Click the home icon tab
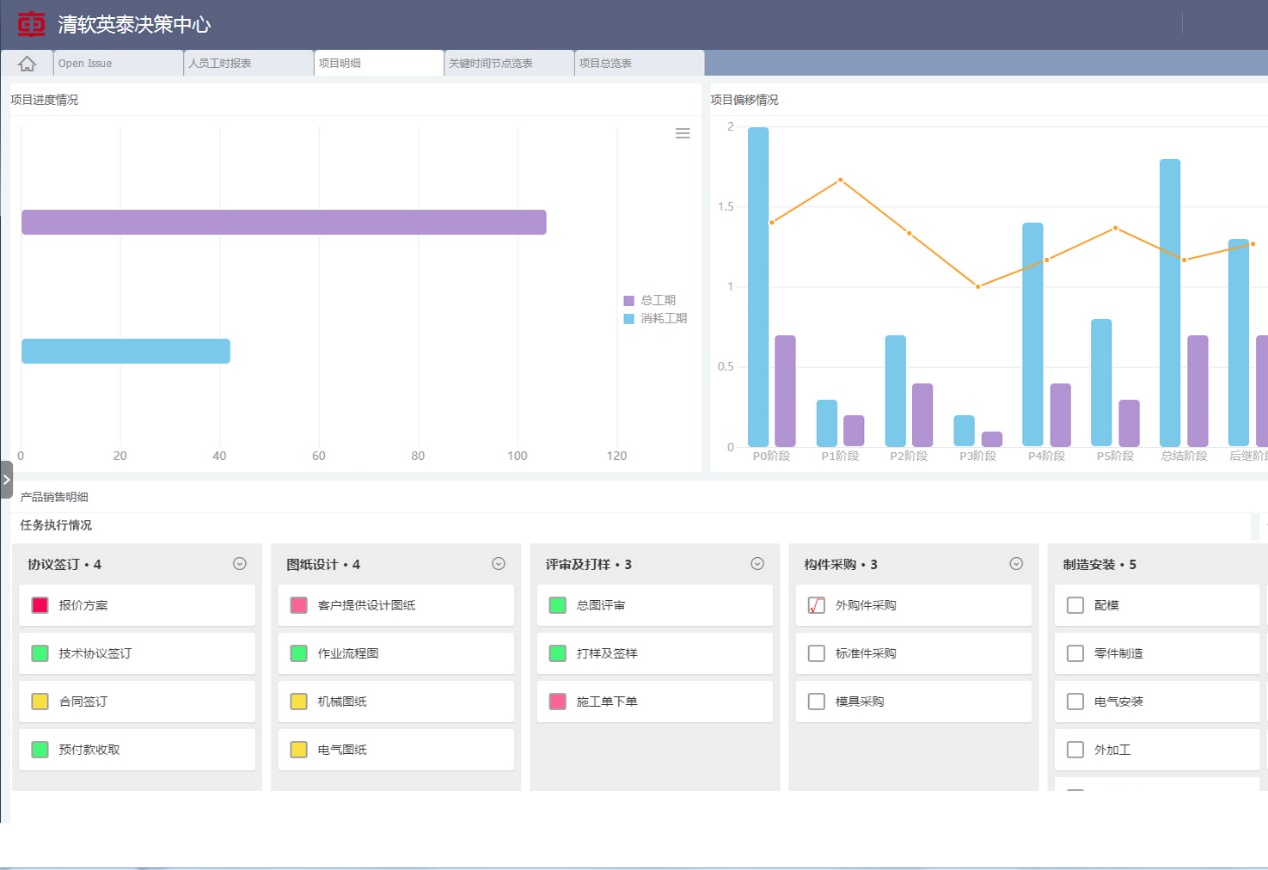 click(27, 64)
